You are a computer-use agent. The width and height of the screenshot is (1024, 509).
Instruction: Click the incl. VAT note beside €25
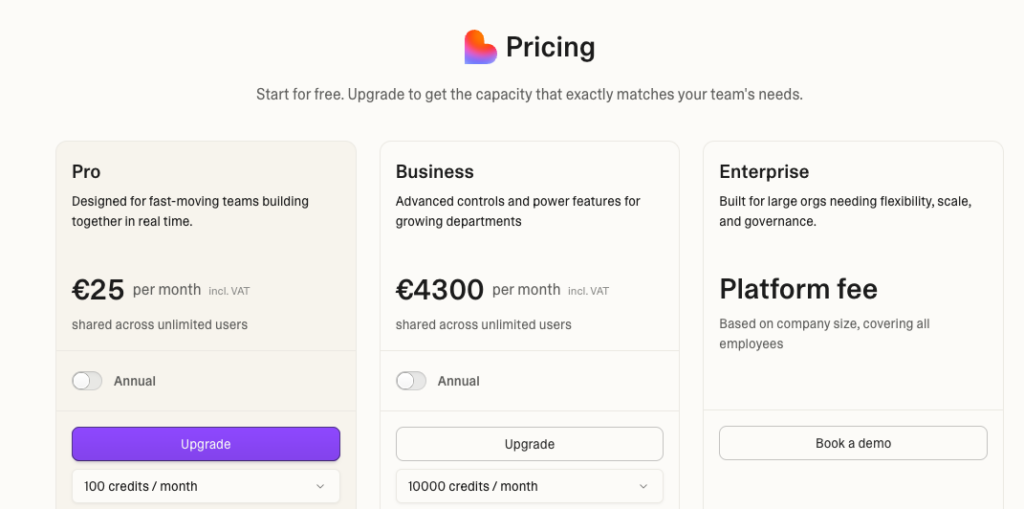click(229, 291)
